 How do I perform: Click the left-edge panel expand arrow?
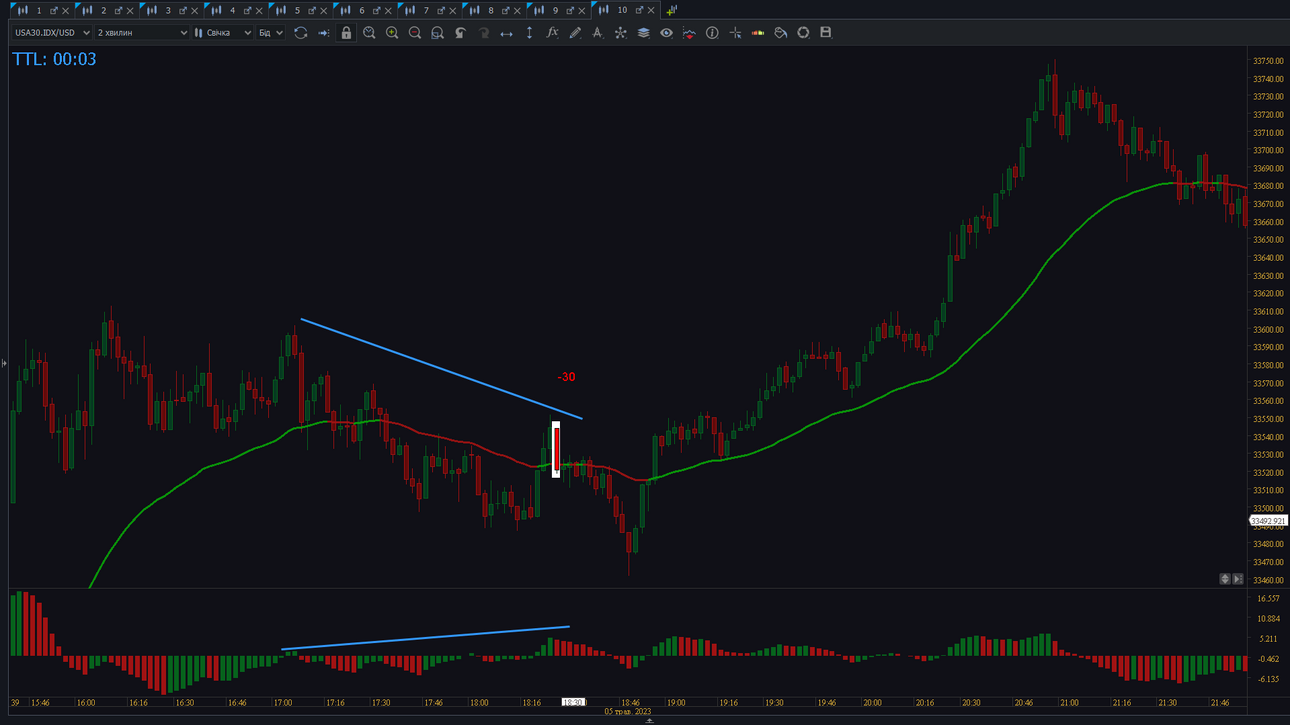pyautogui.click(x=4, y=363)
